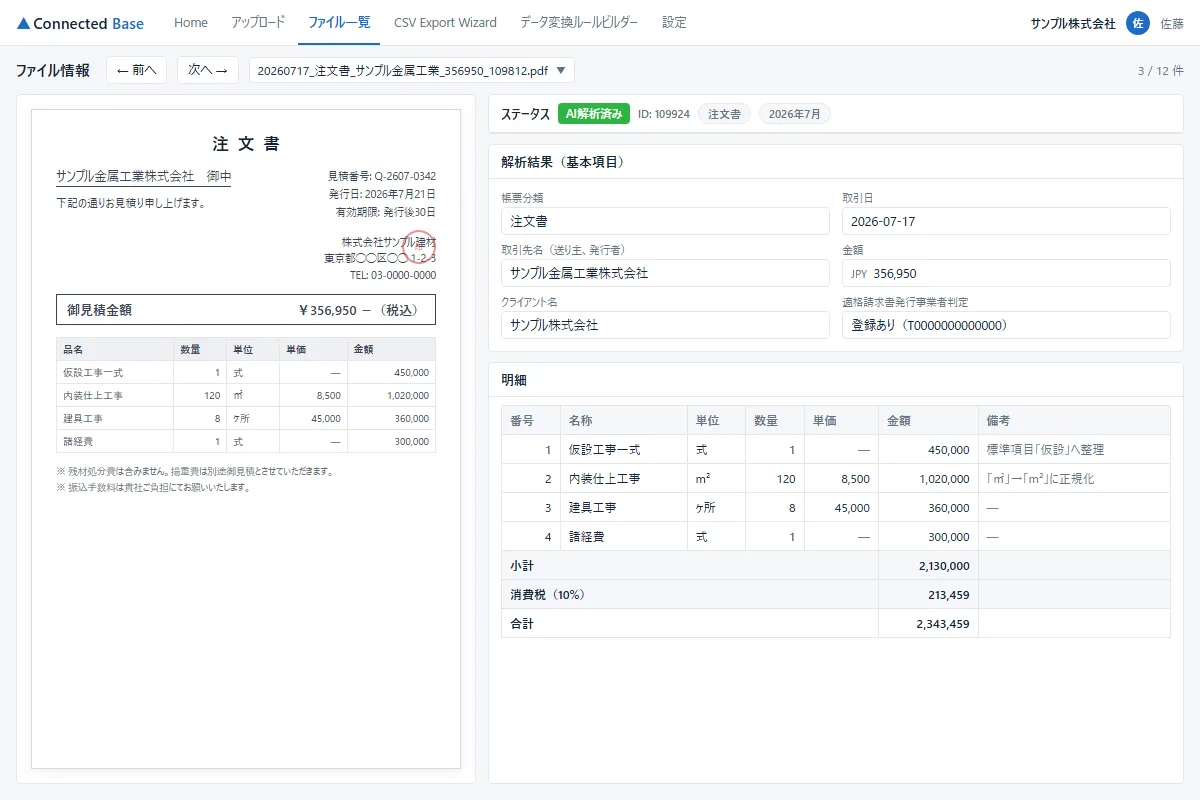Click the 帳票分類 field showing 注文書

tap(665, 221)
